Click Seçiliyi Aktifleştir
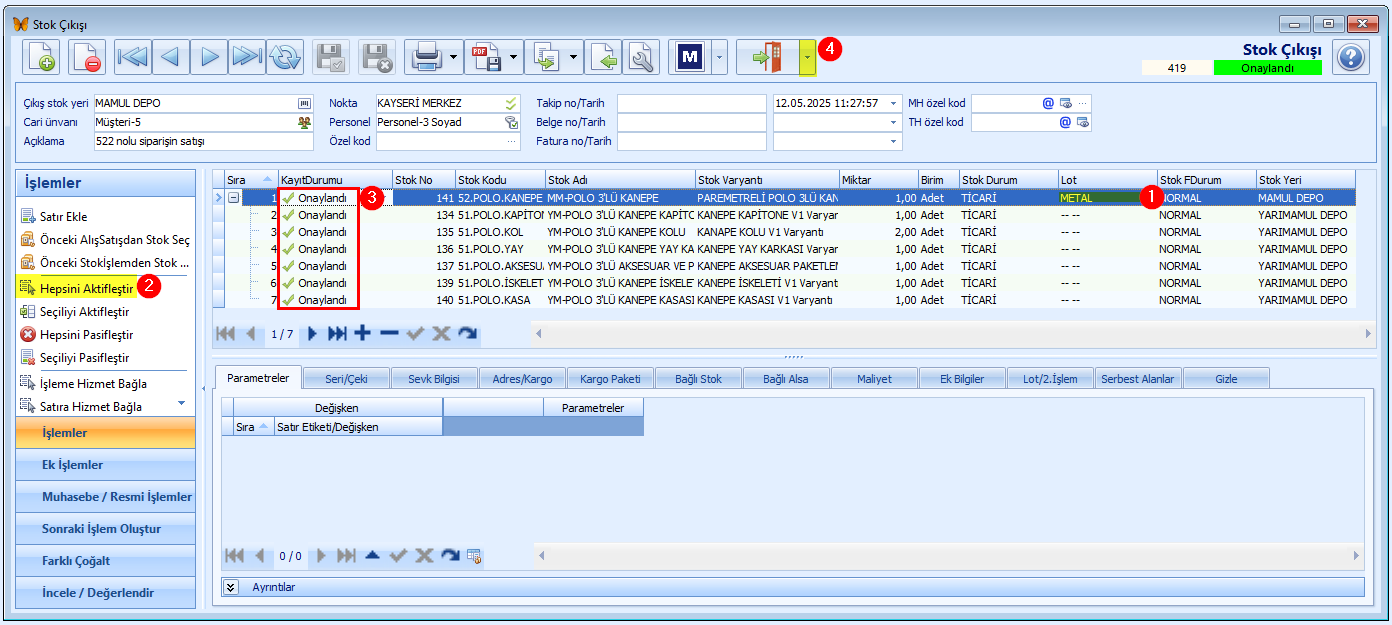 click(x=84, y=311)
